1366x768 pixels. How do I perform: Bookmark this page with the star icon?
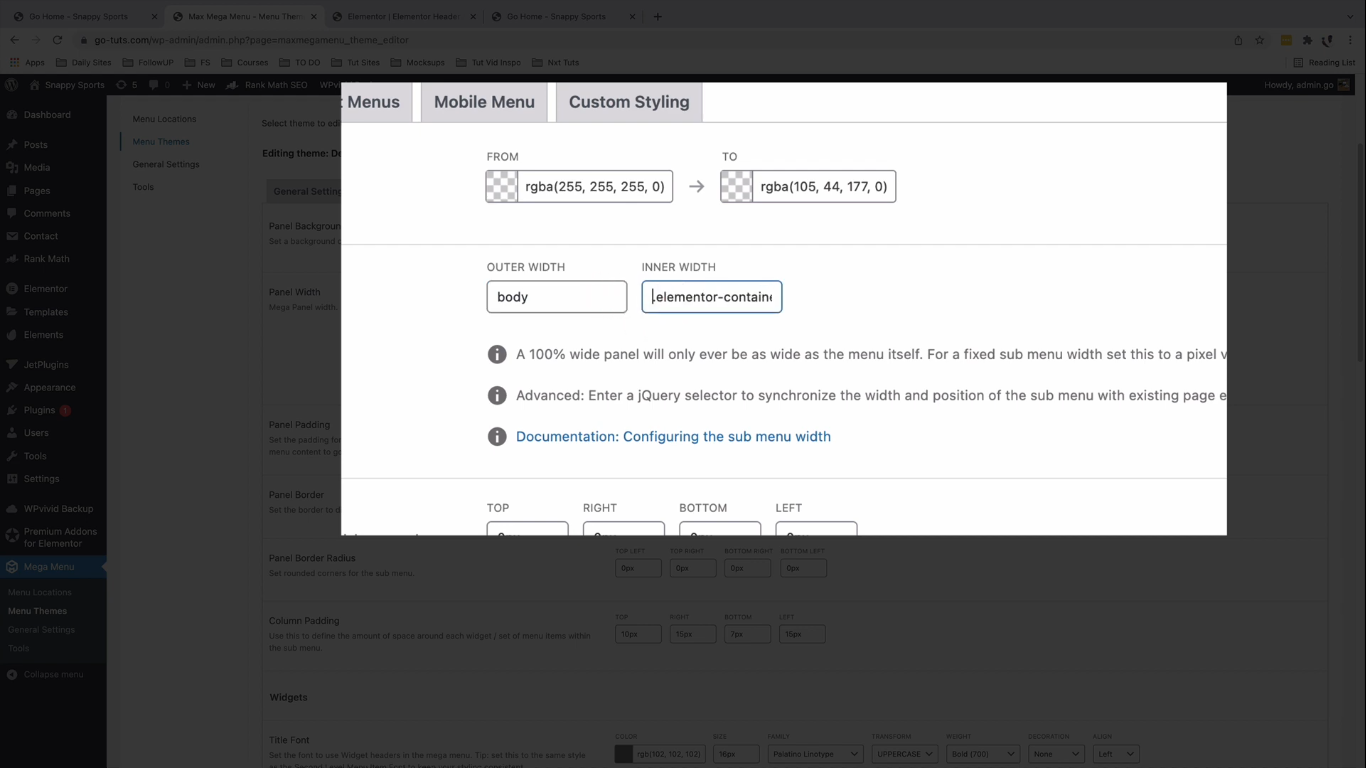click(1260, 40)
